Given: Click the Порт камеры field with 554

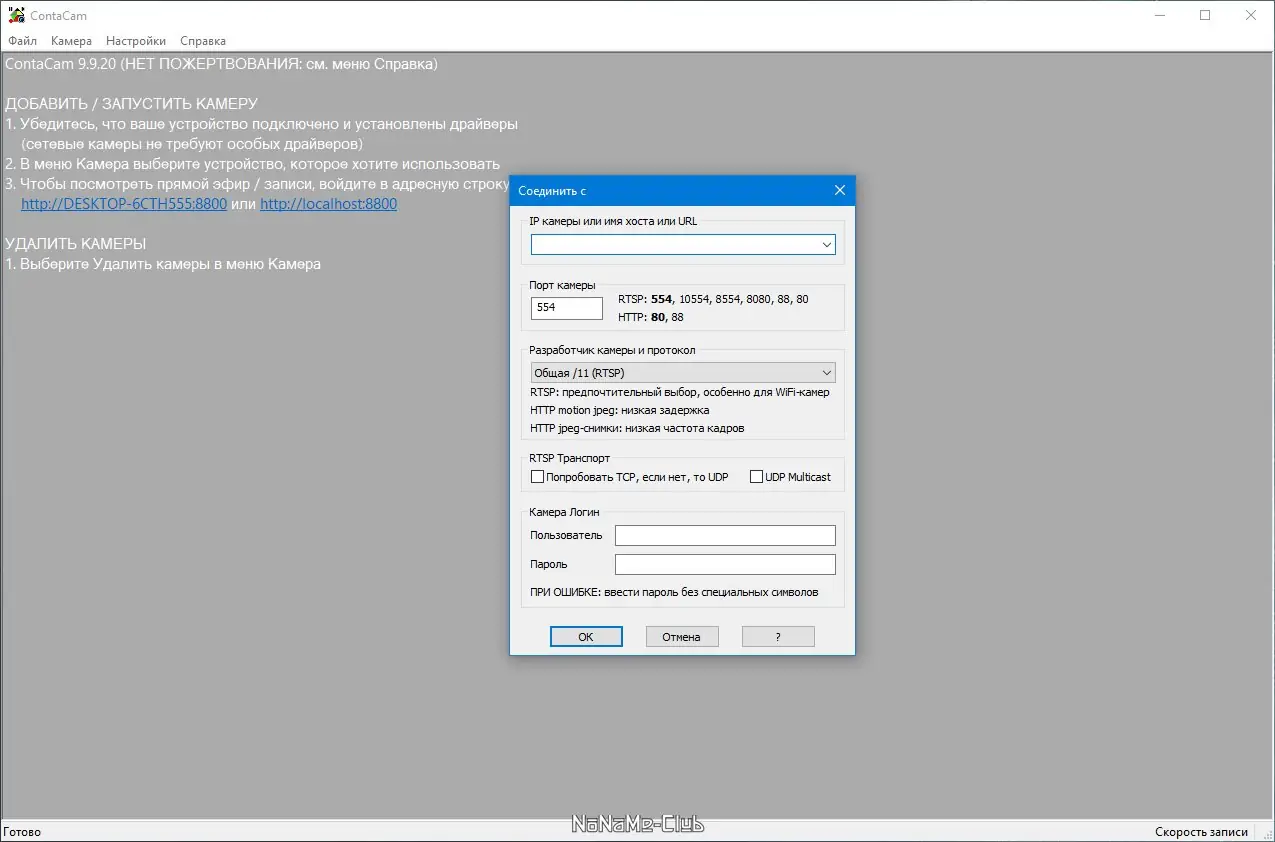Looking at the screenshot, I should click(x=567, y=308).
